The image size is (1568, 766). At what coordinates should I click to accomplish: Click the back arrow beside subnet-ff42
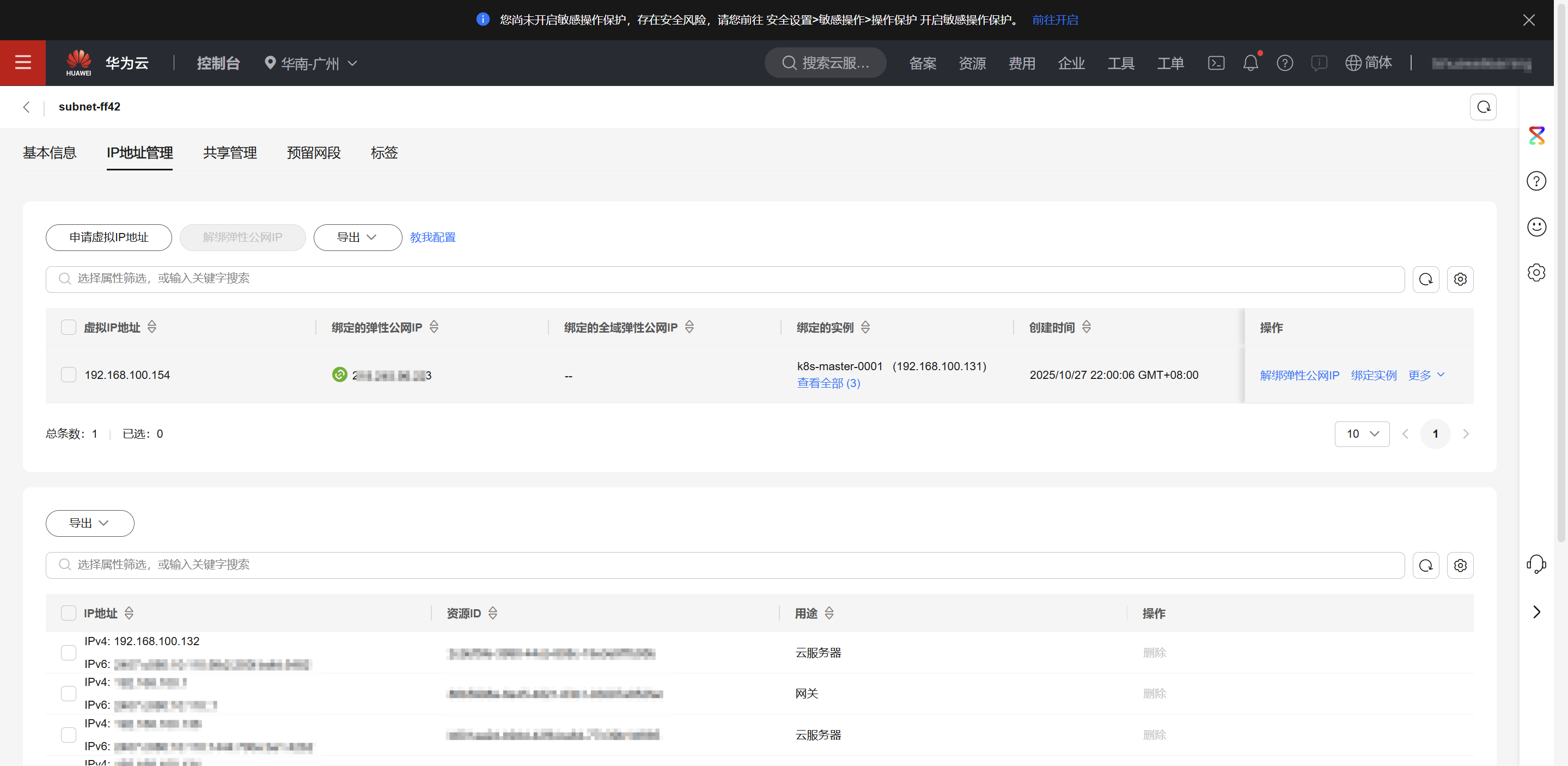click(26, 107)
